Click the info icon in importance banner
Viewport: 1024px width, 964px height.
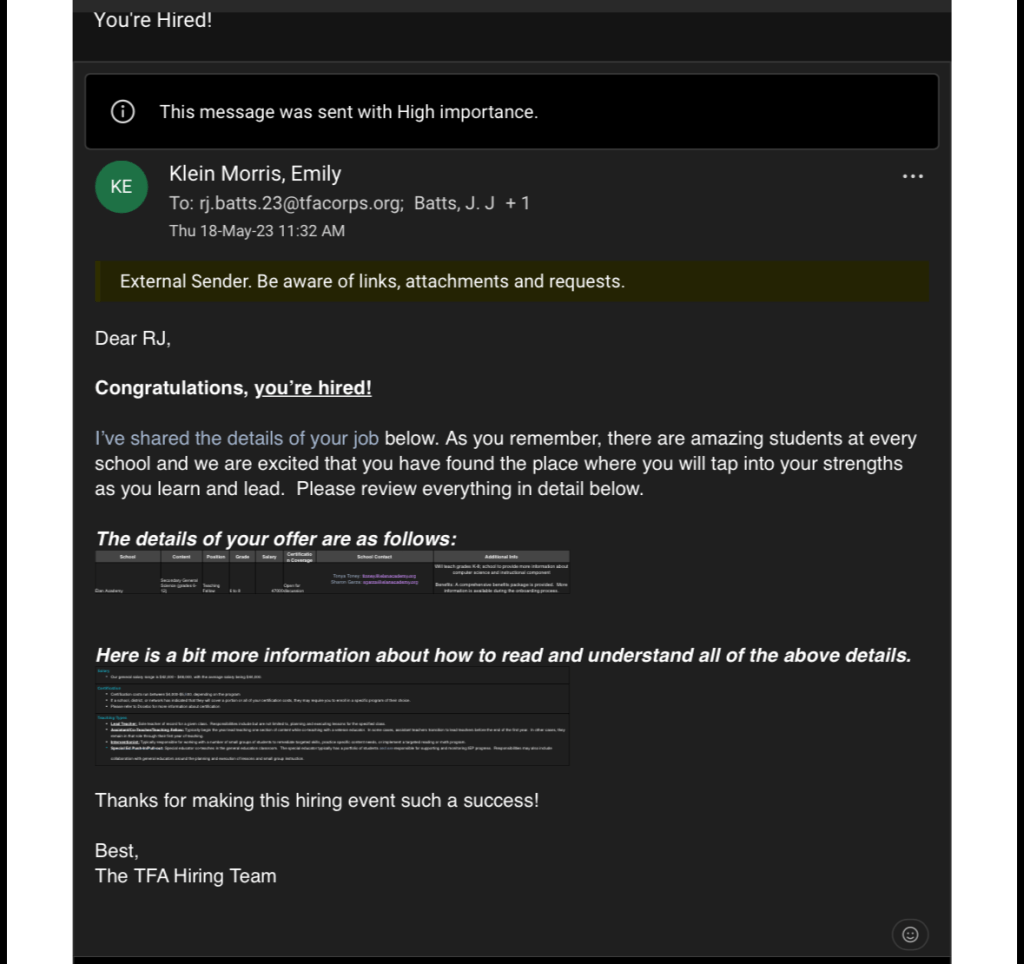pos(123,112)
